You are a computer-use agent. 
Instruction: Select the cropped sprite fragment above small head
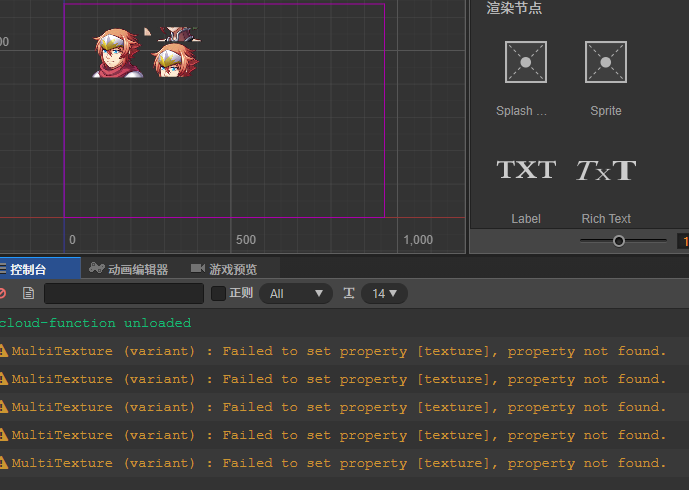(x=179, y=34)
